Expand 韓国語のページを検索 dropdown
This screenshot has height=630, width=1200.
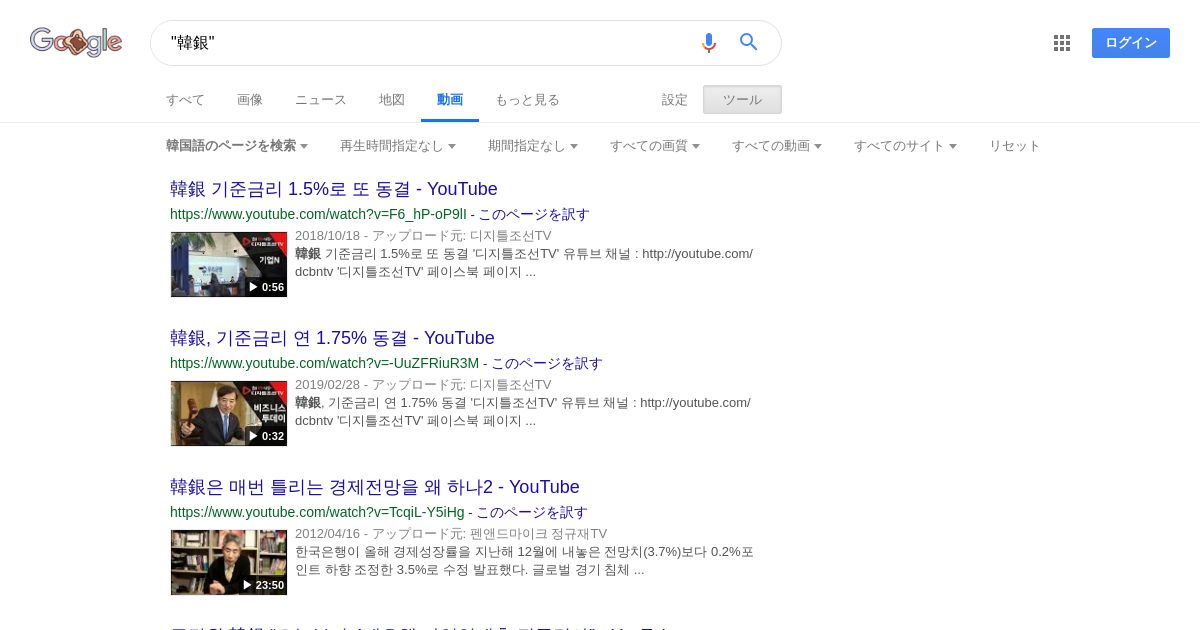point(237,146)
